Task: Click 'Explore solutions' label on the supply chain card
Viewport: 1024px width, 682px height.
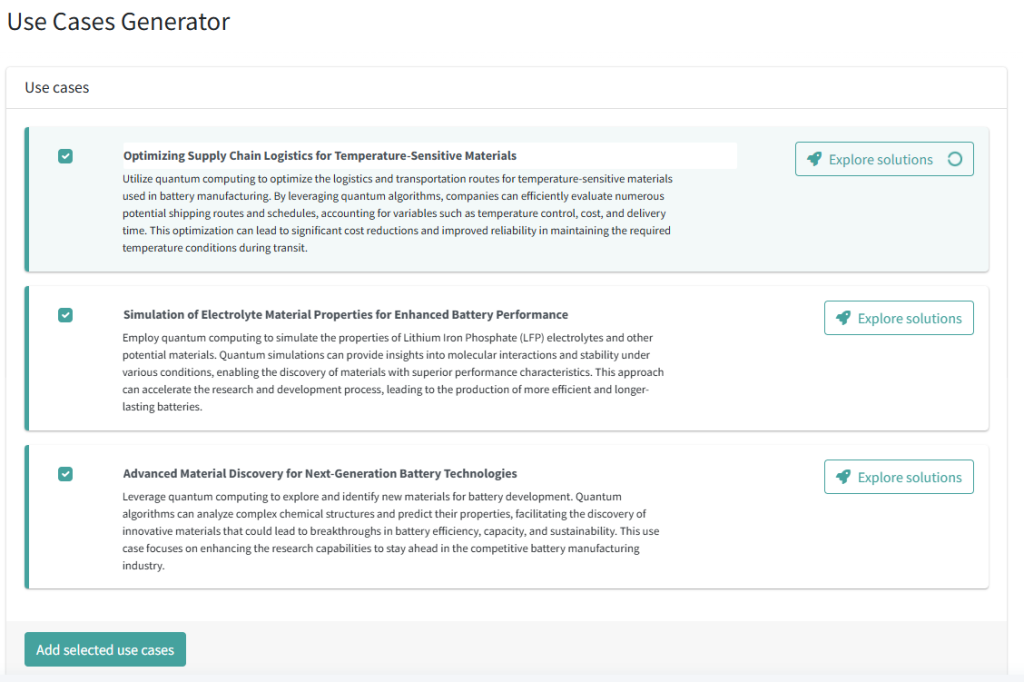Action: (880, 159)
